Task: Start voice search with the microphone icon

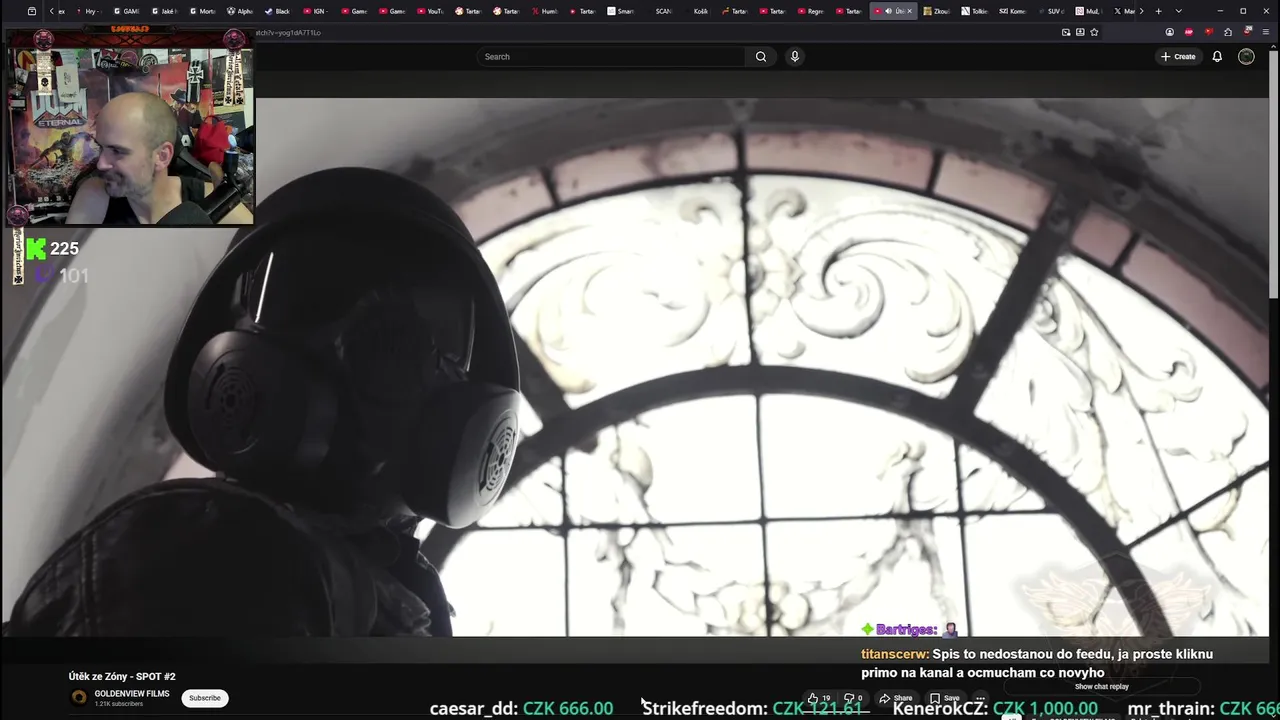Action: click(795, 57)
